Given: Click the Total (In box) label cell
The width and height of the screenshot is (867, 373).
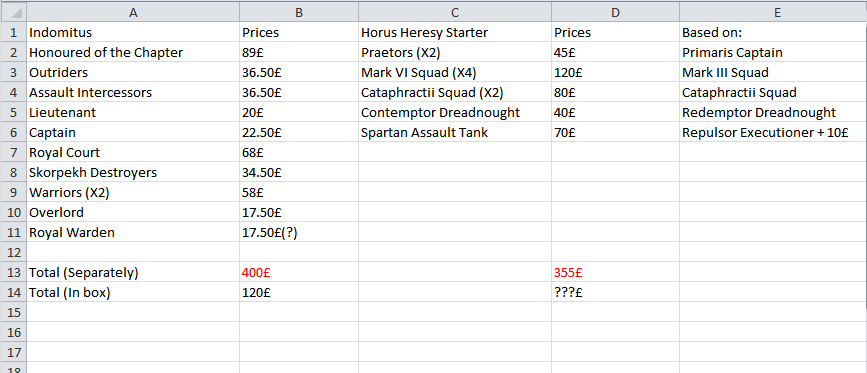Looking at the screenshot, I should pyautogui.click(x=133, y=292).
